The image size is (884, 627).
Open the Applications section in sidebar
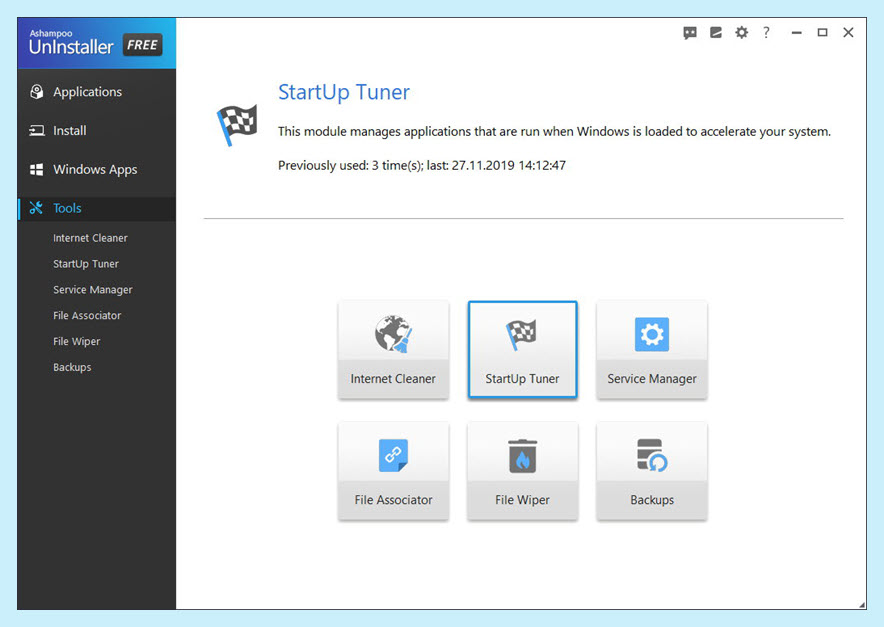[x=96, y=92]
